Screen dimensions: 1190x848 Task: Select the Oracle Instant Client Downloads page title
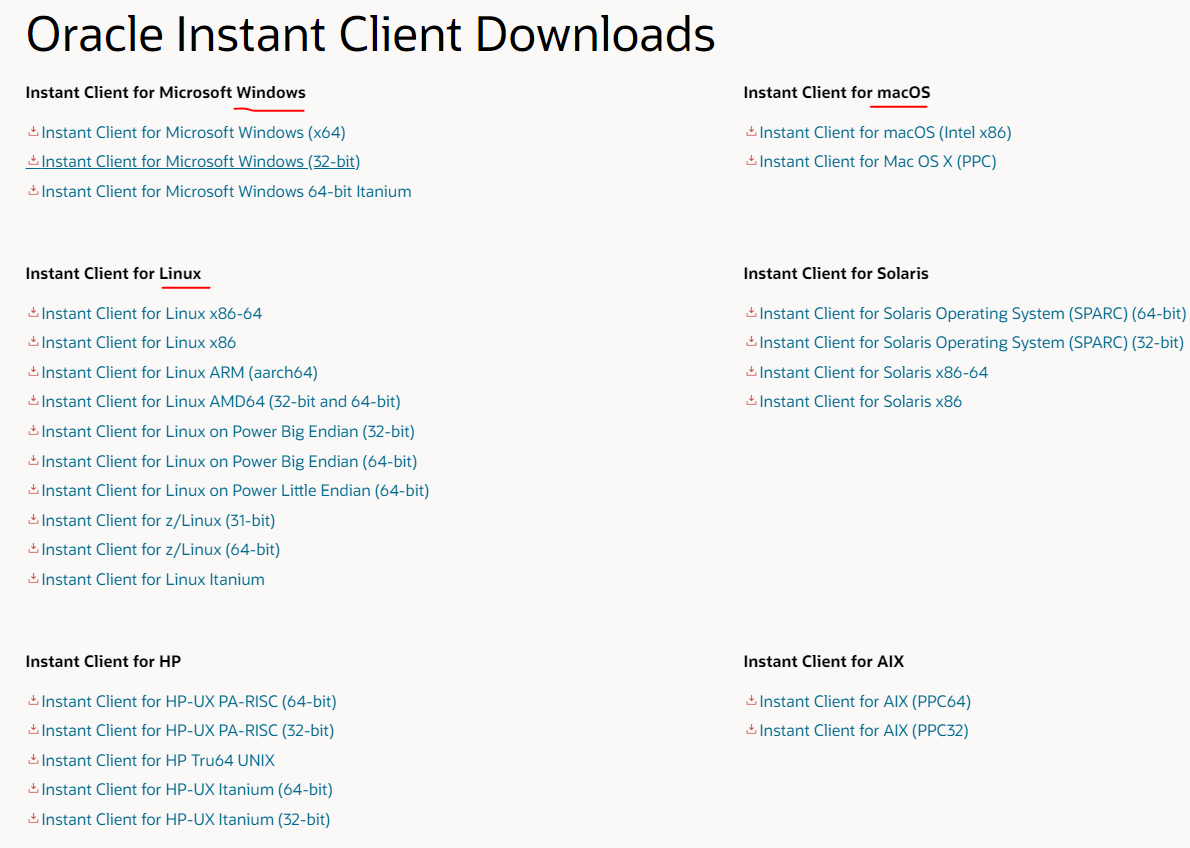point(370,34)
